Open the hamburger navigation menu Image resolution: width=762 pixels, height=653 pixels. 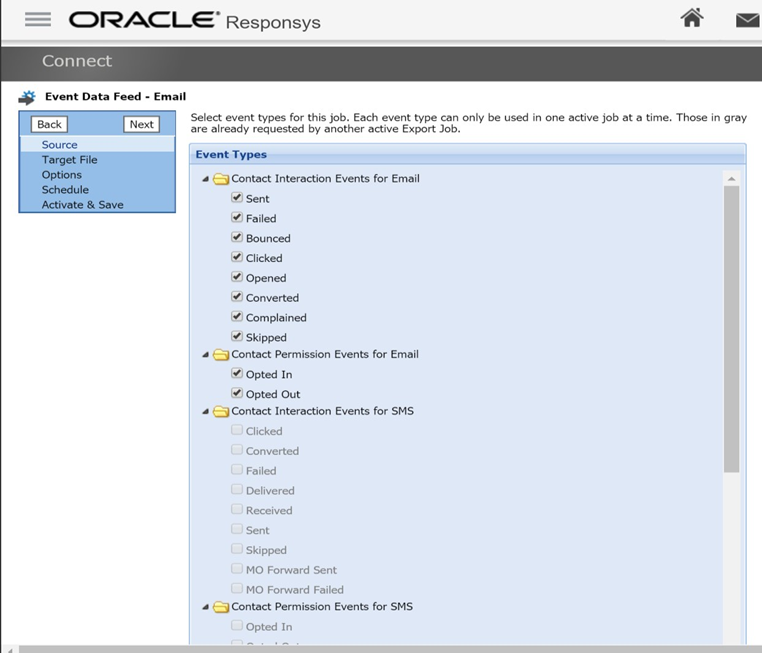pos(37,20)
